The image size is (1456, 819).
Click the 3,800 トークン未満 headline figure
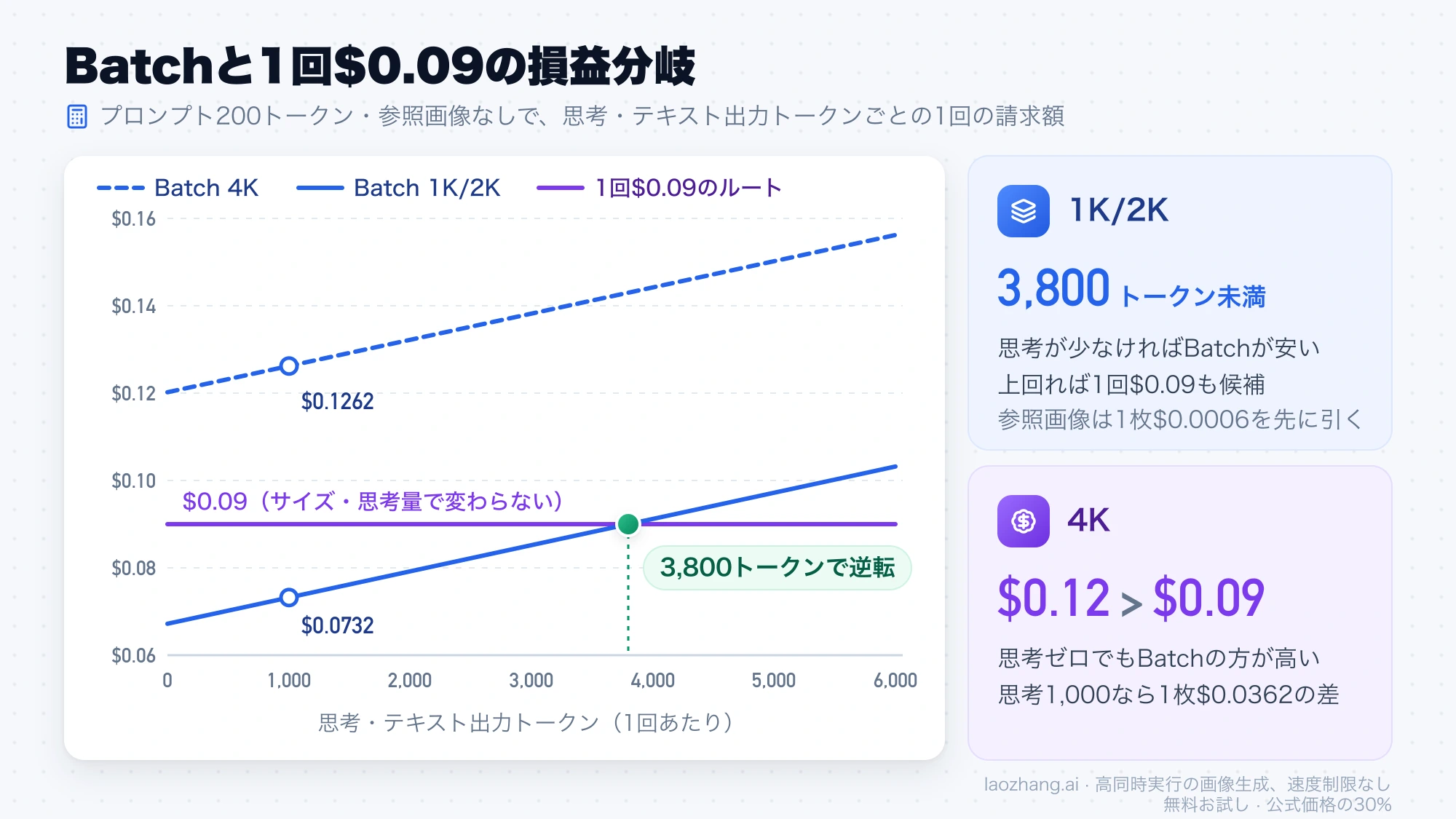(x=1131, y=289)
